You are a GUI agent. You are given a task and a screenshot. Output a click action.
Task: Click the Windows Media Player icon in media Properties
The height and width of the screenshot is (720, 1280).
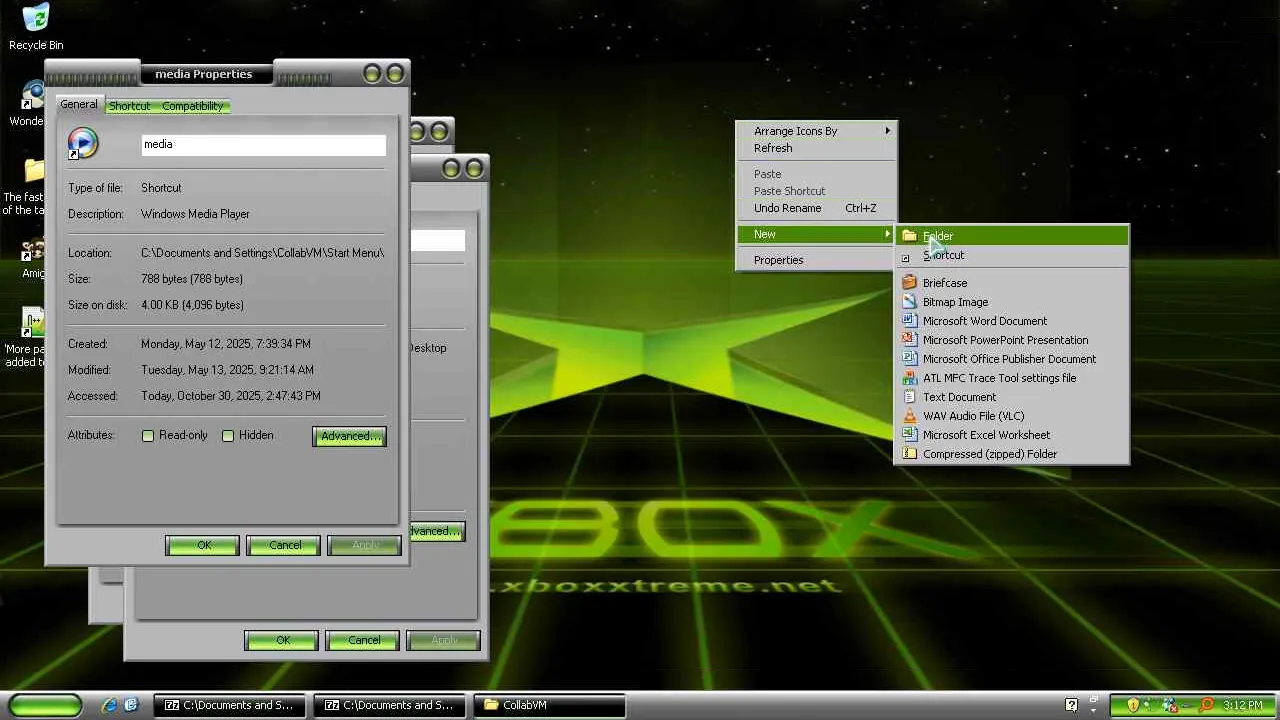click(x=83, y=144)
